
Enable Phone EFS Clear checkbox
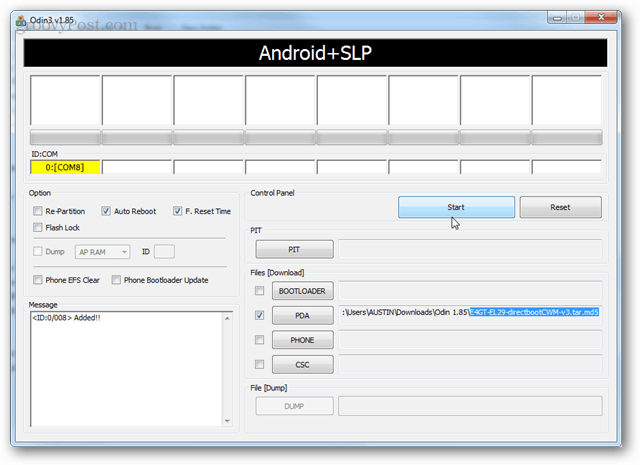38,280
